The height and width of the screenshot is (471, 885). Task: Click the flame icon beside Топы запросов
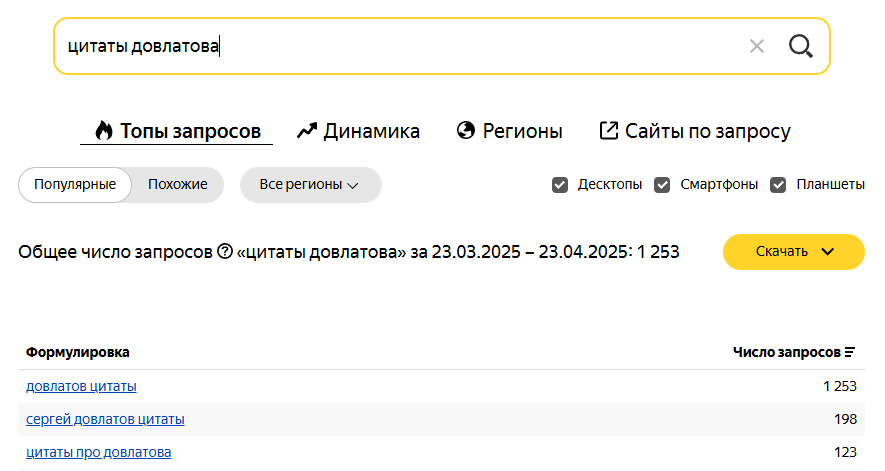[104, 130]
